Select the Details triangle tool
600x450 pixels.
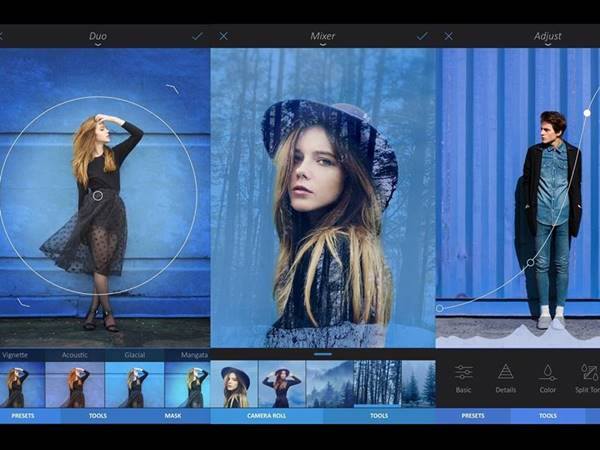[x=505, y=377]
